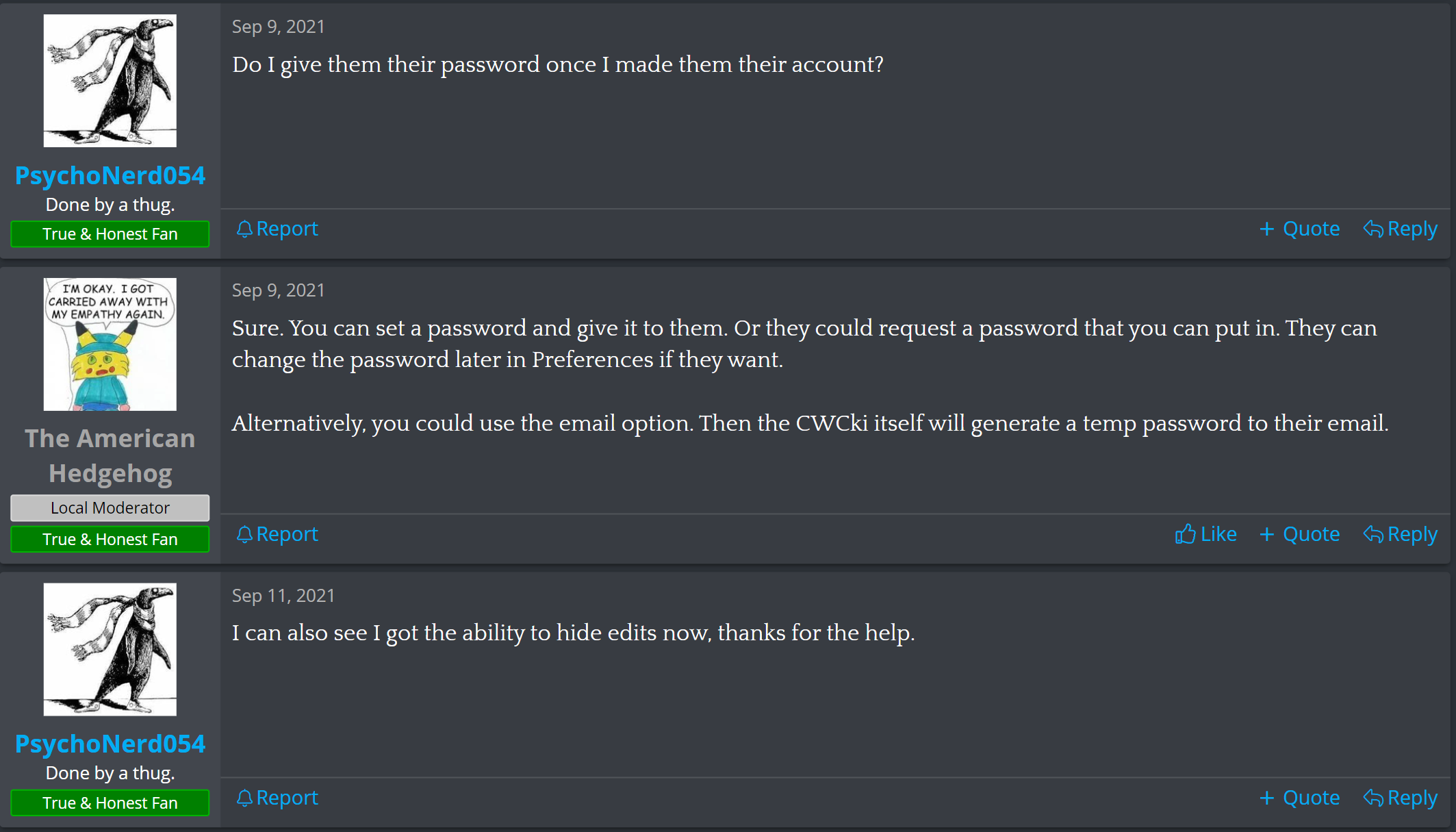The image size is (1456, 832).
Task: Click the plus Quote icon on moderator's post
Action: click(x=1266, y=534)
